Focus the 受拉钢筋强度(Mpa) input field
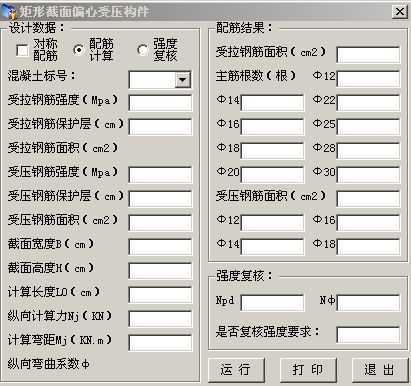 coord(160,103)
